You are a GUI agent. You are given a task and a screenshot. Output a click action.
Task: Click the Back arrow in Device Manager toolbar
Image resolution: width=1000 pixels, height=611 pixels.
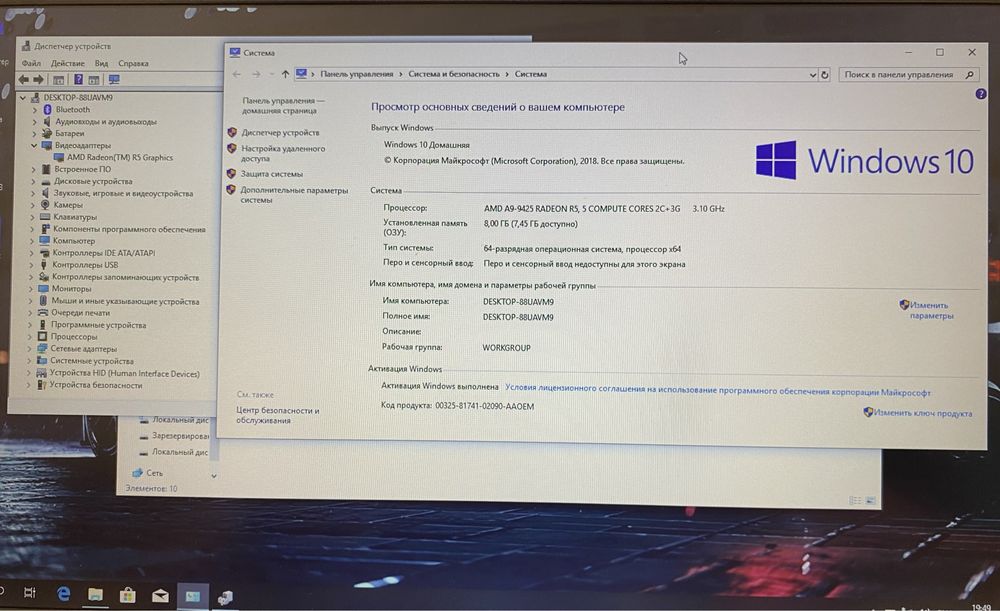click(24, 80)
